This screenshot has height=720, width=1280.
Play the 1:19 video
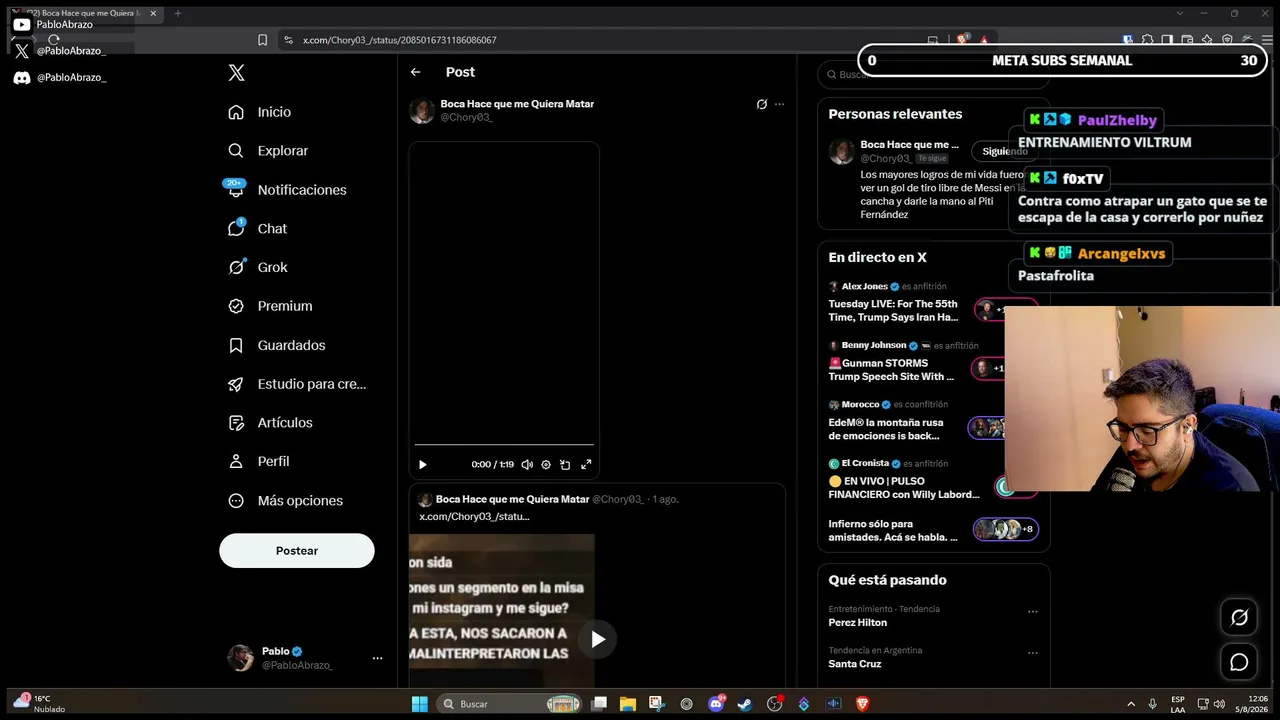click(422, 464)
